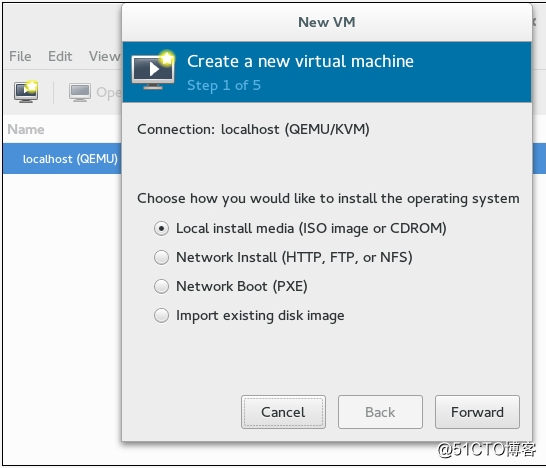Select the localhost (QEMU) connection row
Viewport: 546px width, 468px height.
63,159
